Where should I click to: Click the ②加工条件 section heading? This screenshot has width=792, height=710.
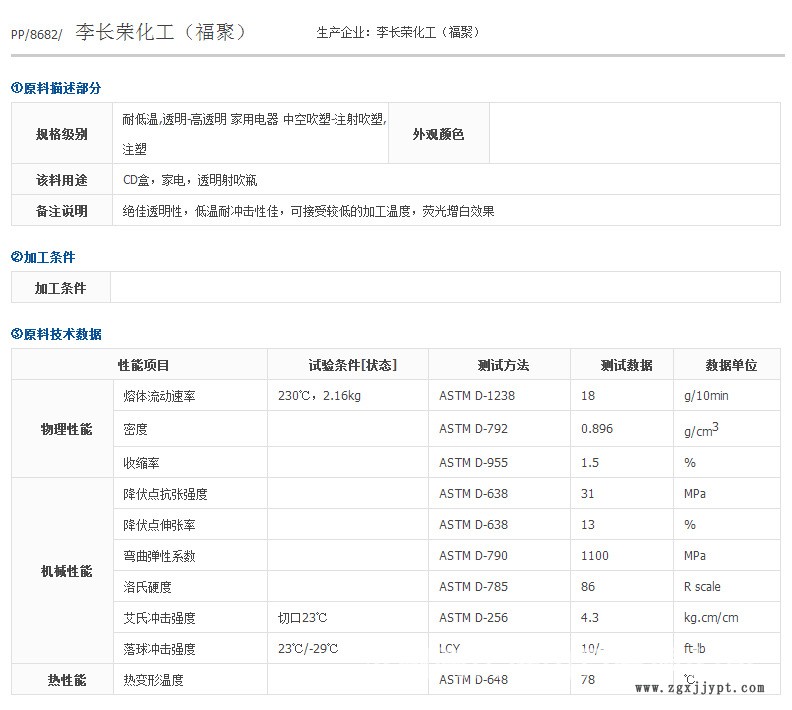(x=43, y=257)
